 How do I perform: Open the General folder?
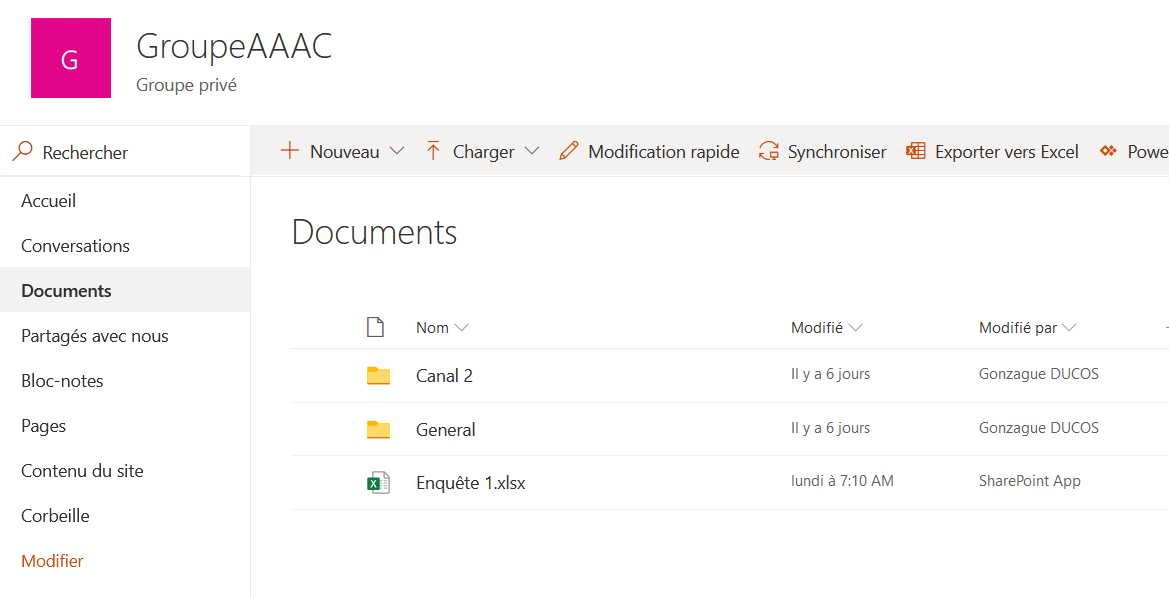[x=445, y=430]
